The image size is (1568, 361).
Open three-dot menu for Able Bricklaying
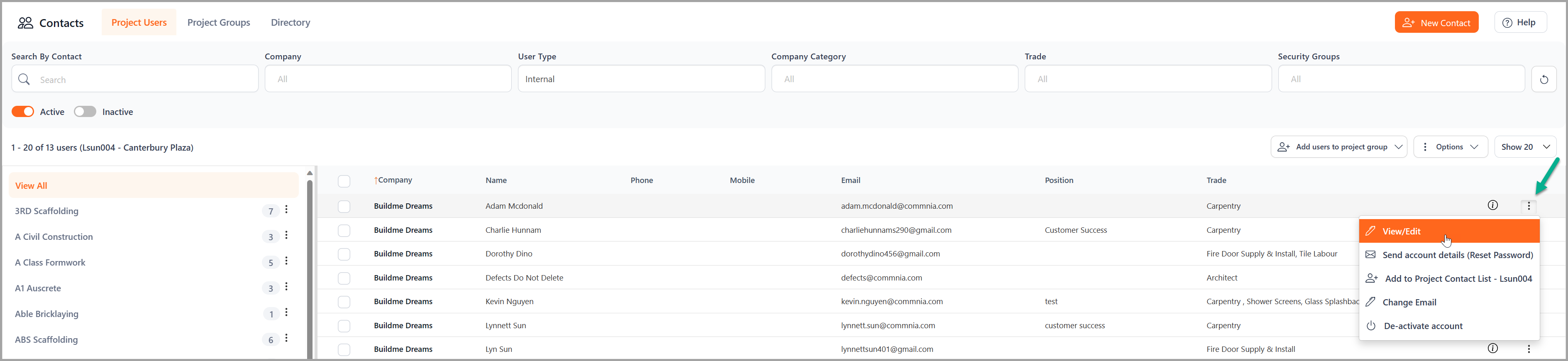click(x=286, y=312)
